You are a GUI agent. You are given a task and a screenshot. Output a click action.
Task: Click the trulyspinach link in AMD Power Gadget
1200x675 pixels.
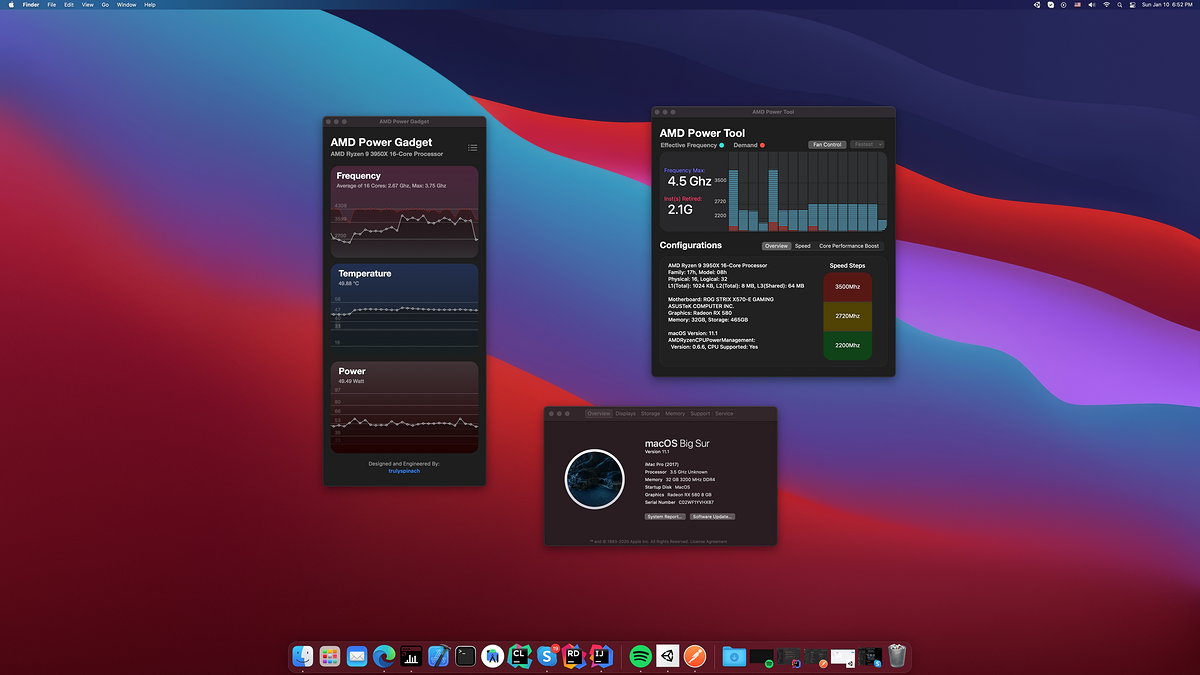tap(404, 471)
